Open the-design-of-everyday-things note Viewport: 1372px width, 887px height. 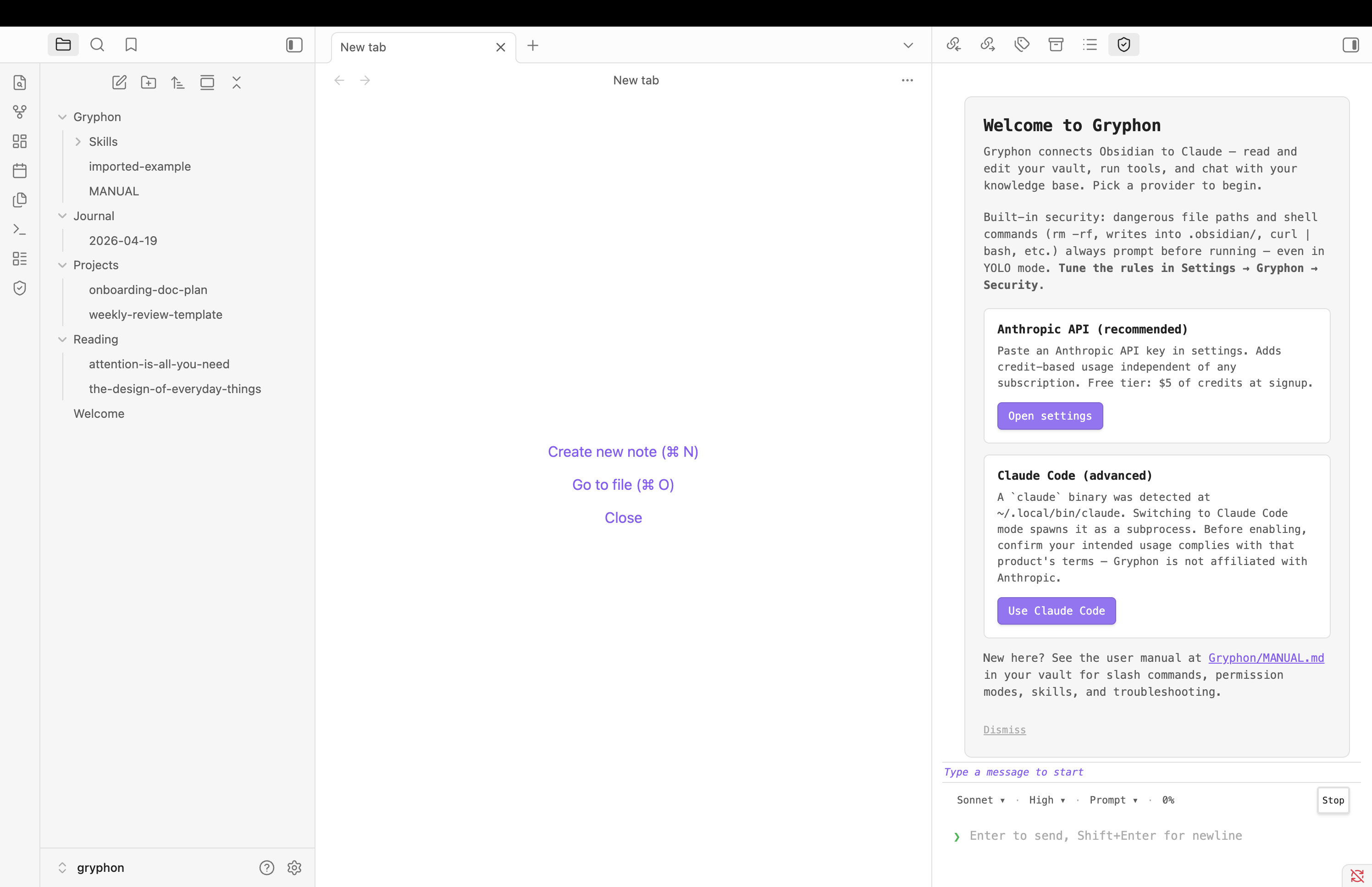pyautogui.click(x=175, y=389)
